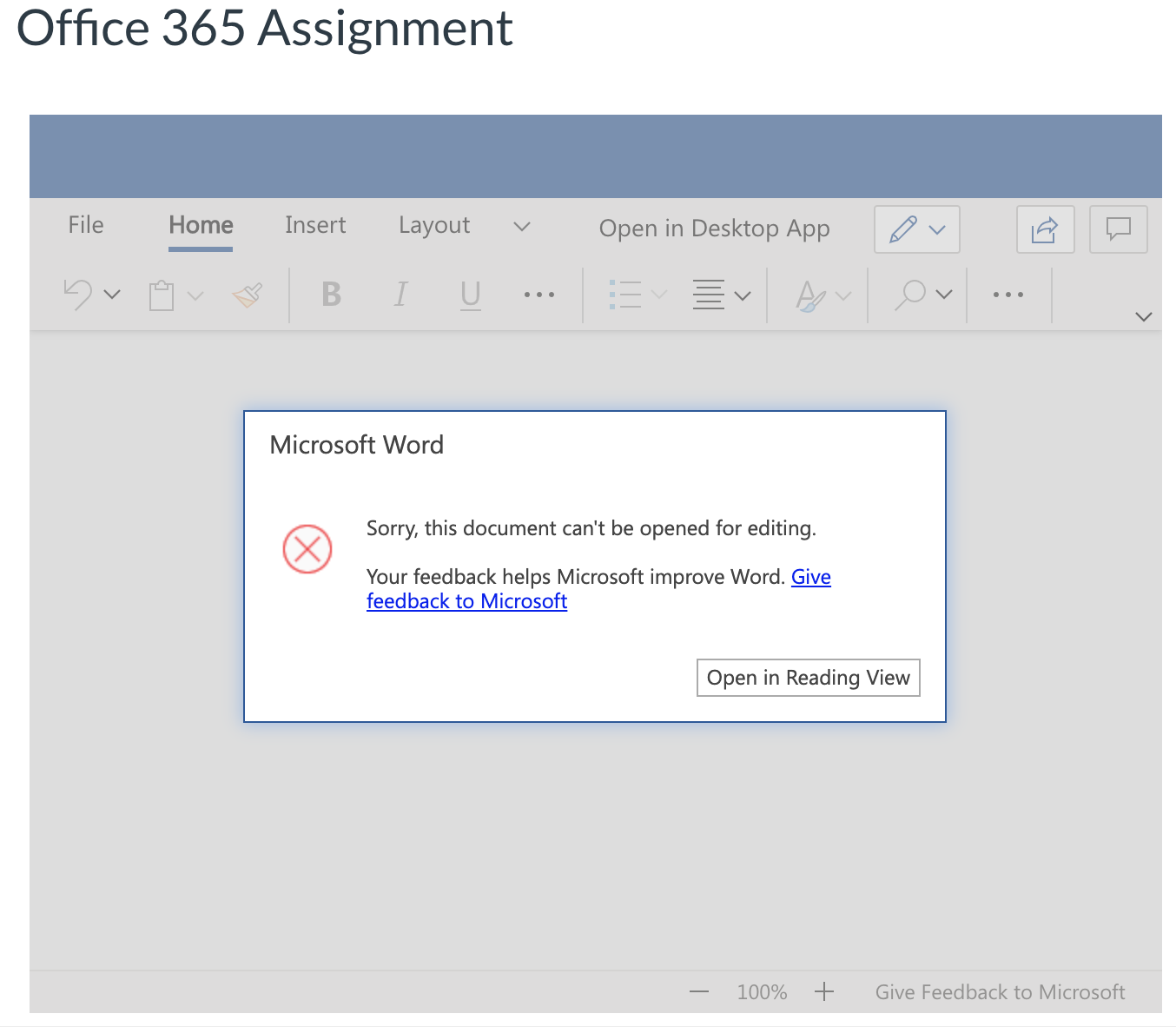Click Open in Reading View button
Image resolution: width=1176 pixels, height=1027 pixels.
pos(808,678)
